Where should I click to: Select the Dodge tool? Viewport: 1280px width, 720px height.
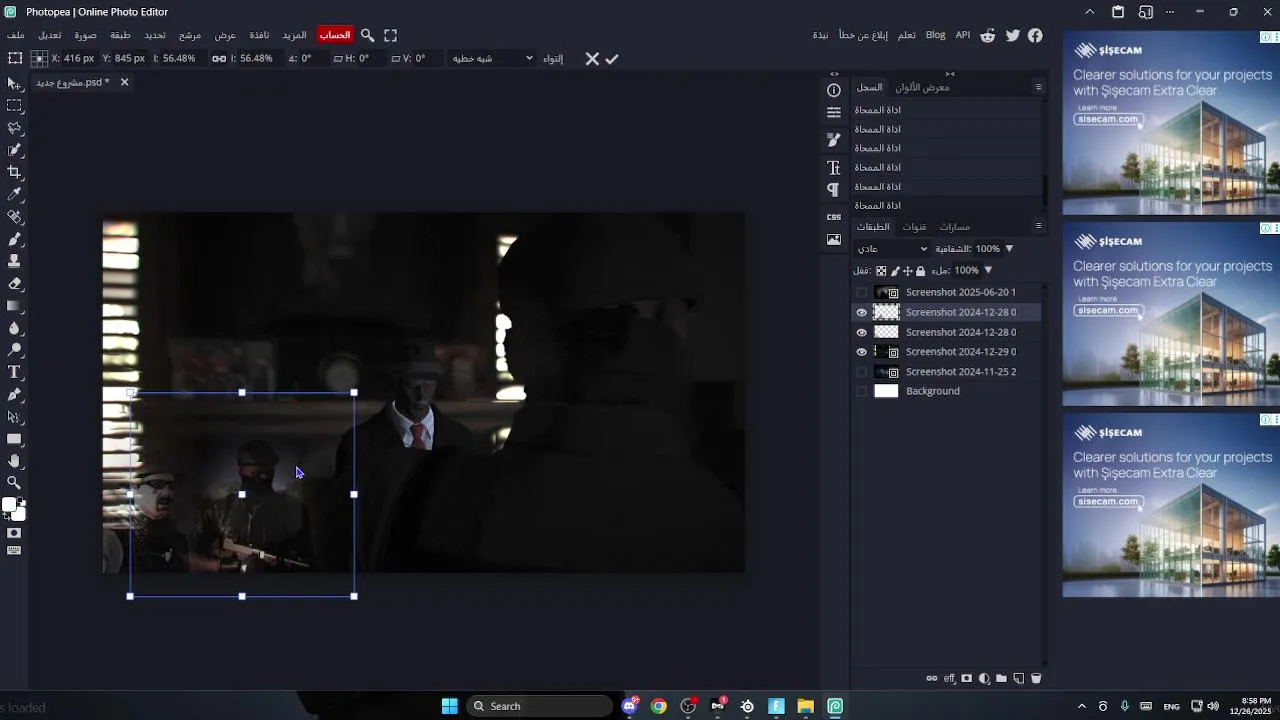[14, 350]
